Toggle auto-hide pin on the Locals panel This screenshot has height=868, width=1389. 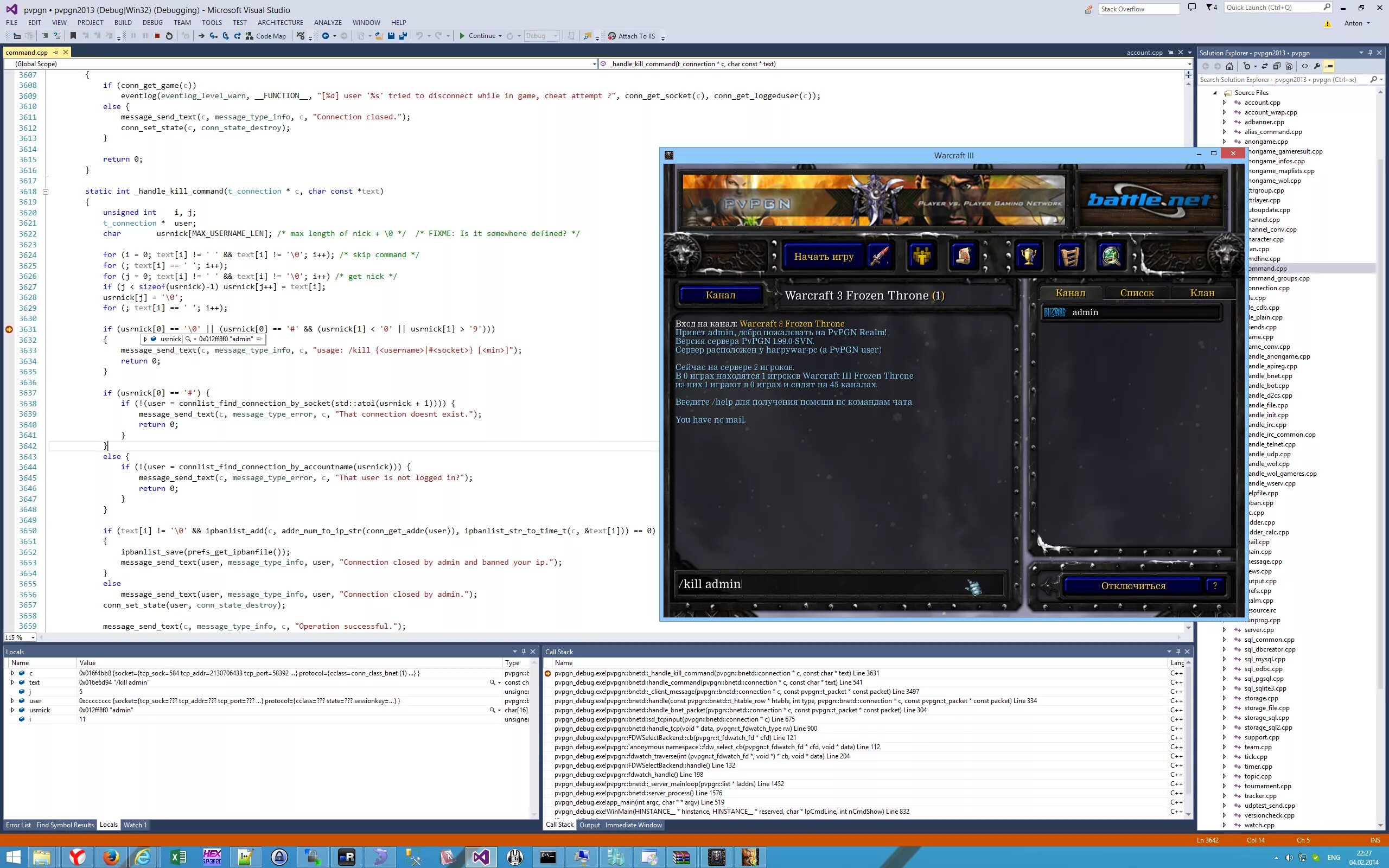[524, 652]
